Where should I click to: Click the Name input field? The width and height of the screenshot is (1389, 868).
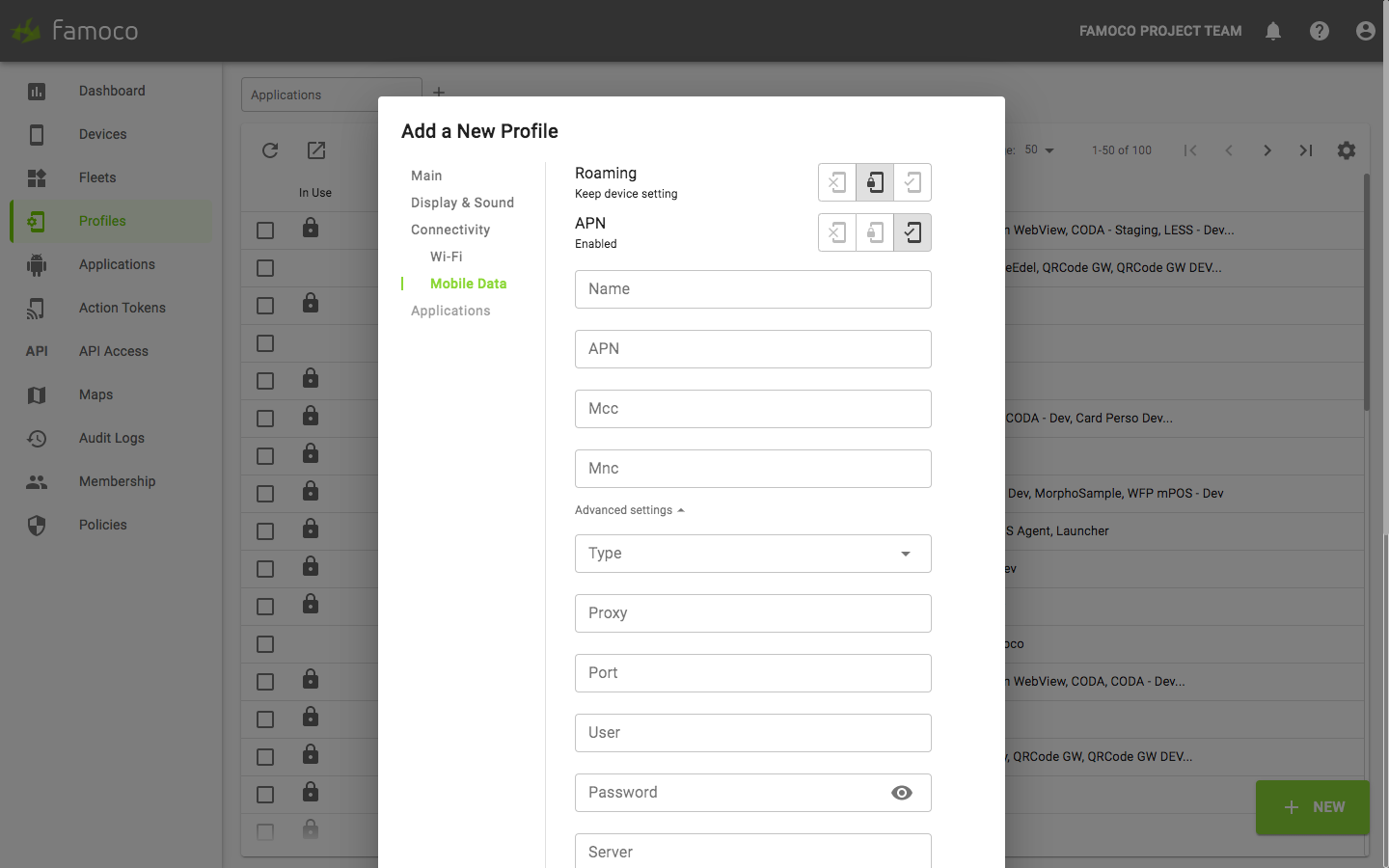click(753, 289)
